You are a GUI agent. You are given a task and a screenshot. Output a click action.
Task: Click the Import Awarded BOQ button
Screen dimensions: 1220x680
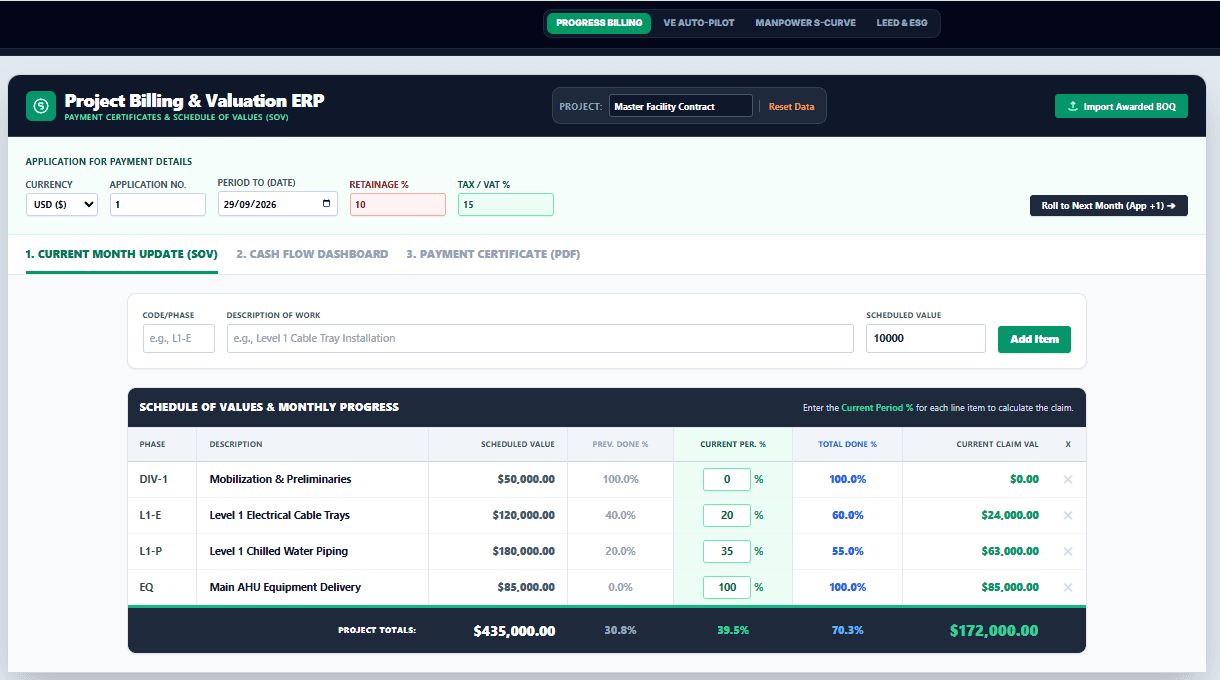(1121, 106)
